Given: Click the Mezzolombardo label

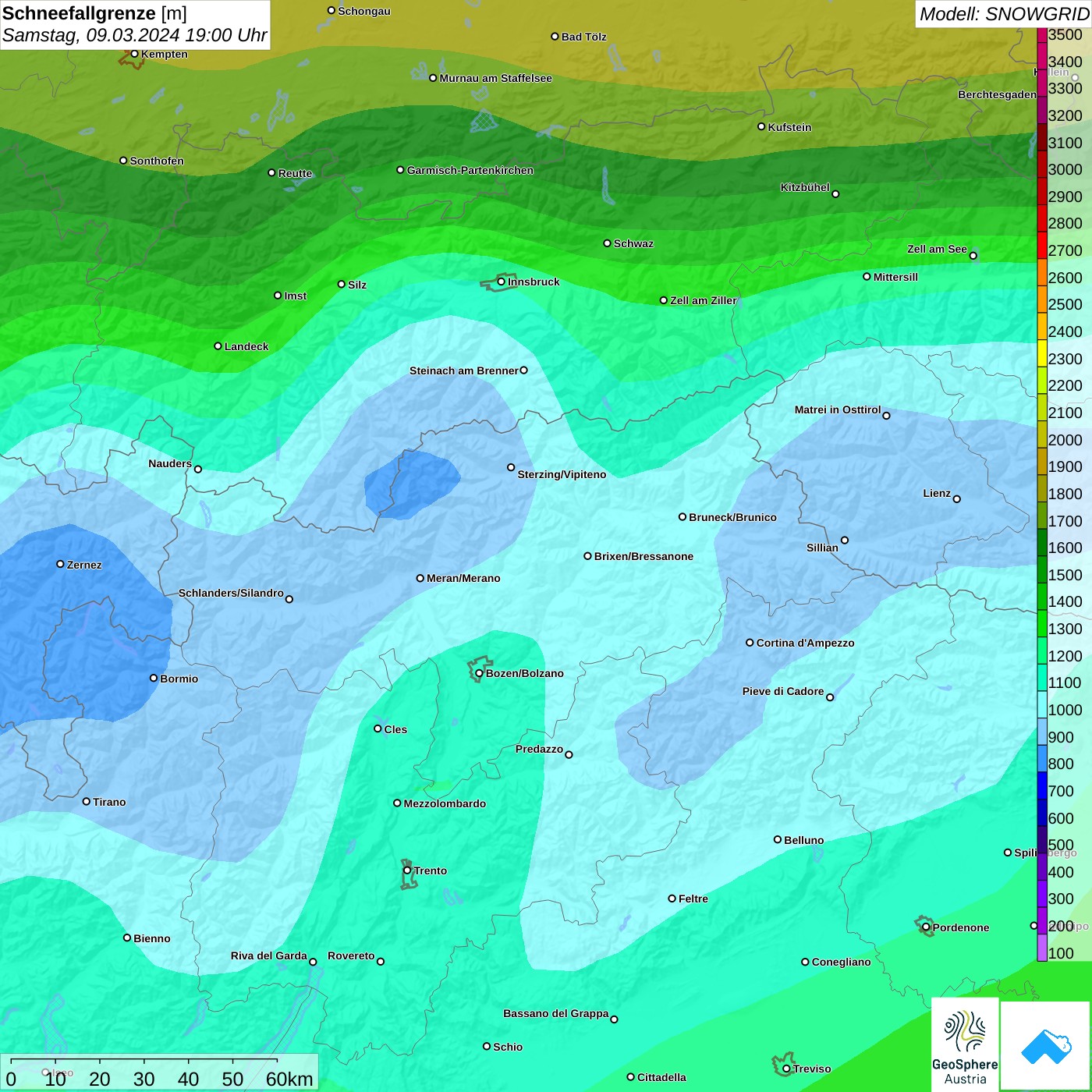Looking at the screenshot, I should [x=445, y=803].
